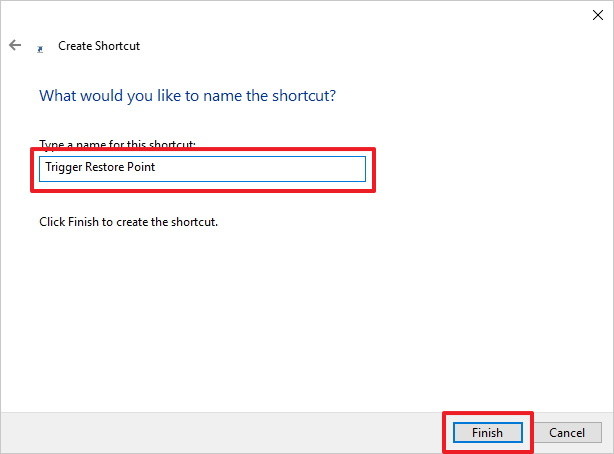
Task: Click the small shortcut icon beside the title
Action: tap(40, 47)
